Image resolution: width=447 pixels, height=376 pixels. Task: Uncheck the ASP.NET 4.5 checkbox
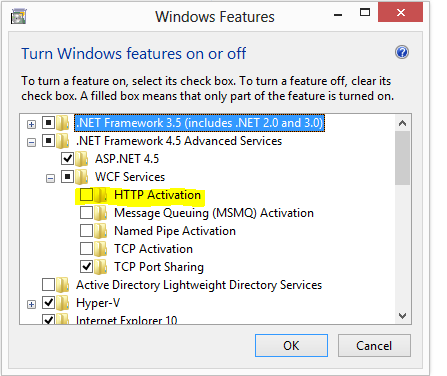[67, 159]
